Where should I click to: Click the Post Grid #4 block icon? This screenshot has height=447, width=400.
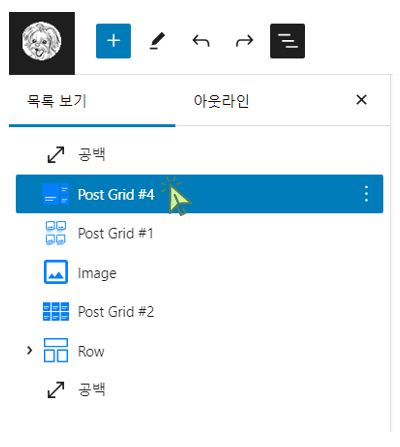point(56,194)
